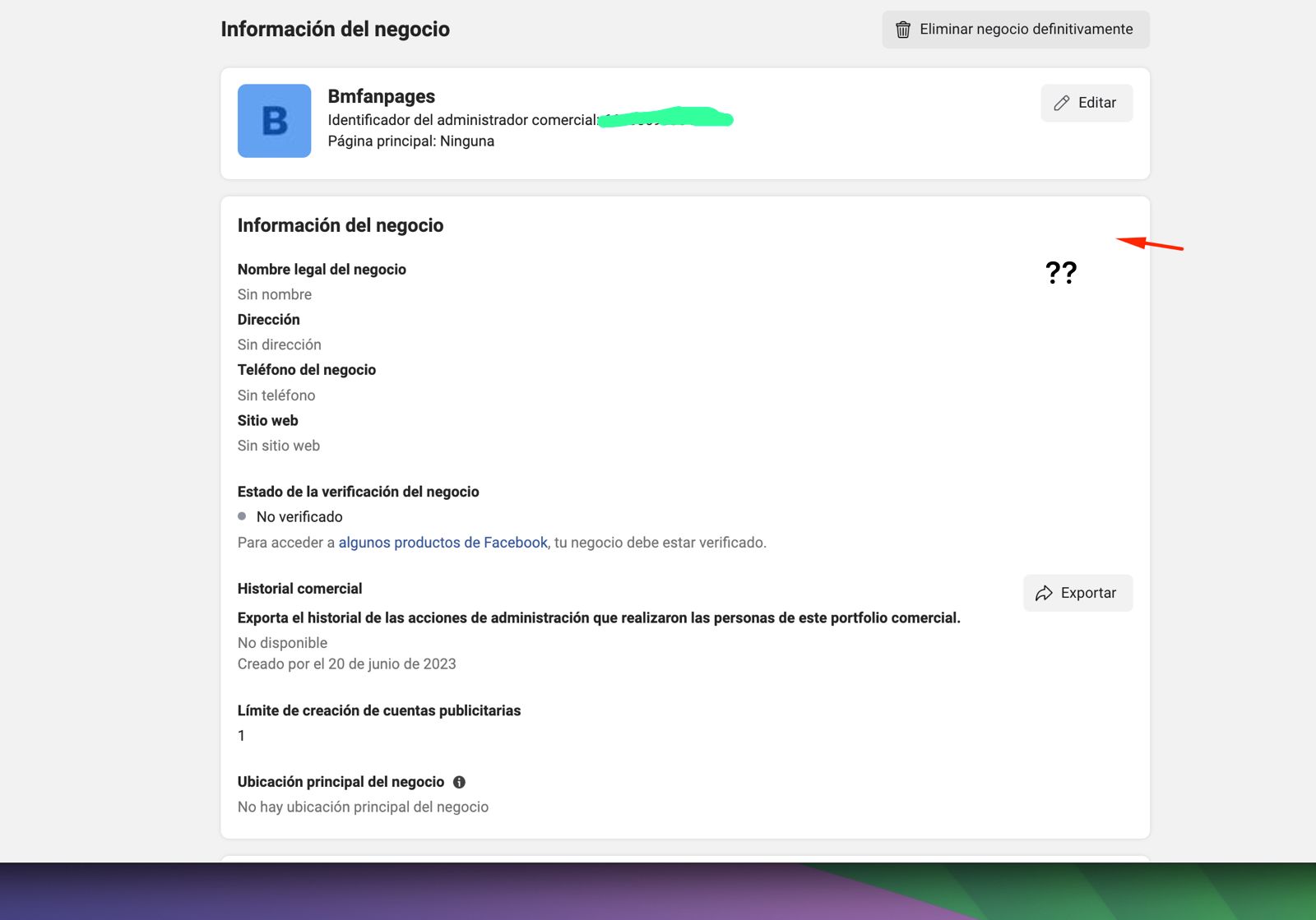
Task: Click the trash can icon for deleting the business
Action: (902, 30)
